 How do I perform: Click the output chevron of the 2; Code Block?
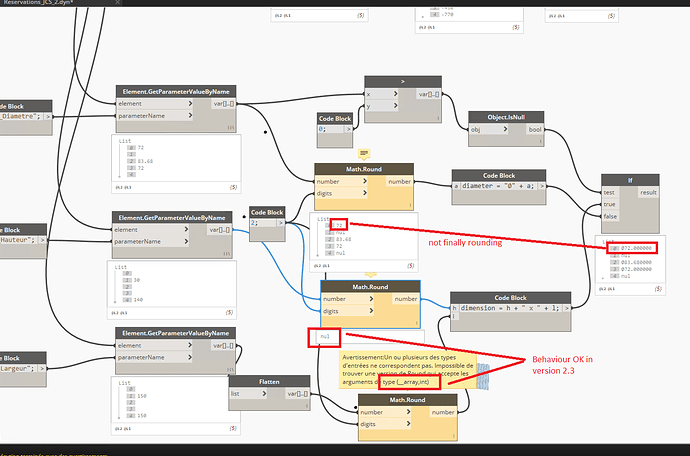coord(280,223)
